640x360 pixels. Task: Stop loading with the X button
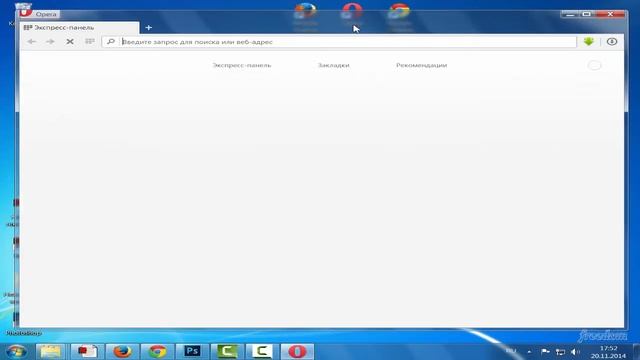pyautogui.click(x=70, y=42)
